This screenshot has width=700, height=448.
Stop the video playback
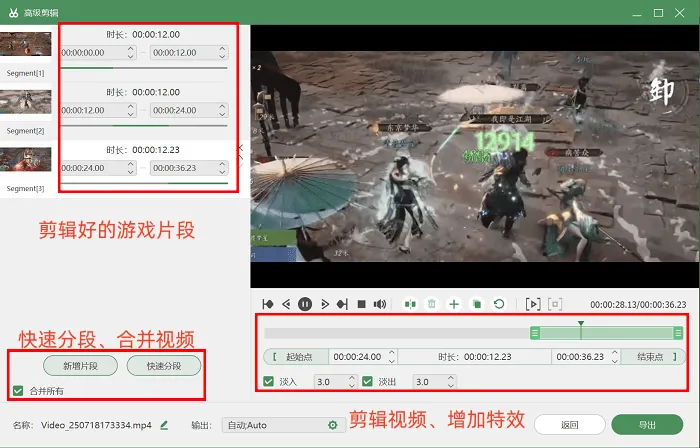click(x=362, y=304)
